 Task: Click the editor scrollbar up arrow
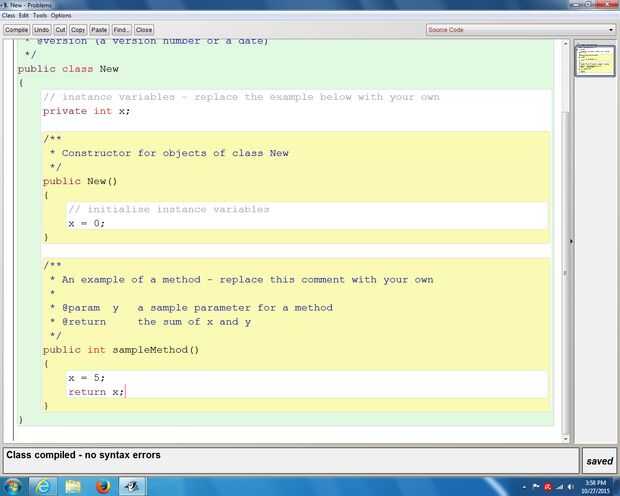[x=565, y=44]
